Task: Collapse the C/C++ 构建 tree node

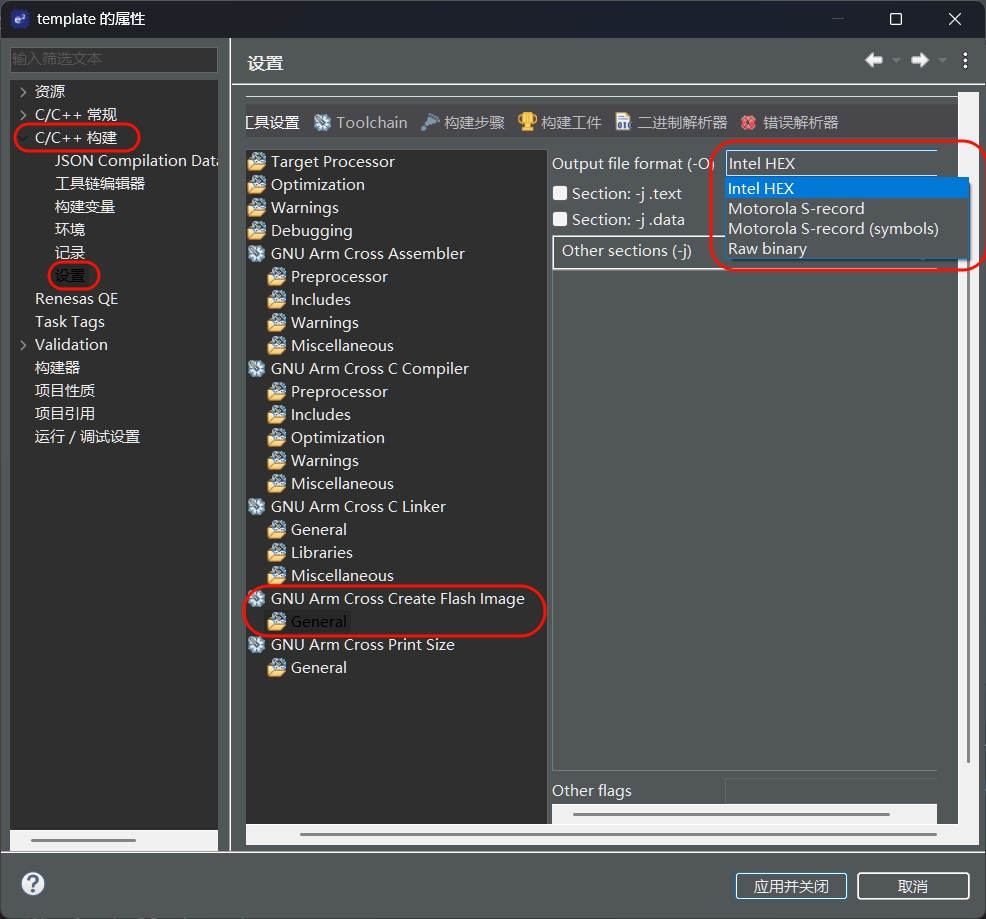Action: tap(23, 138)
